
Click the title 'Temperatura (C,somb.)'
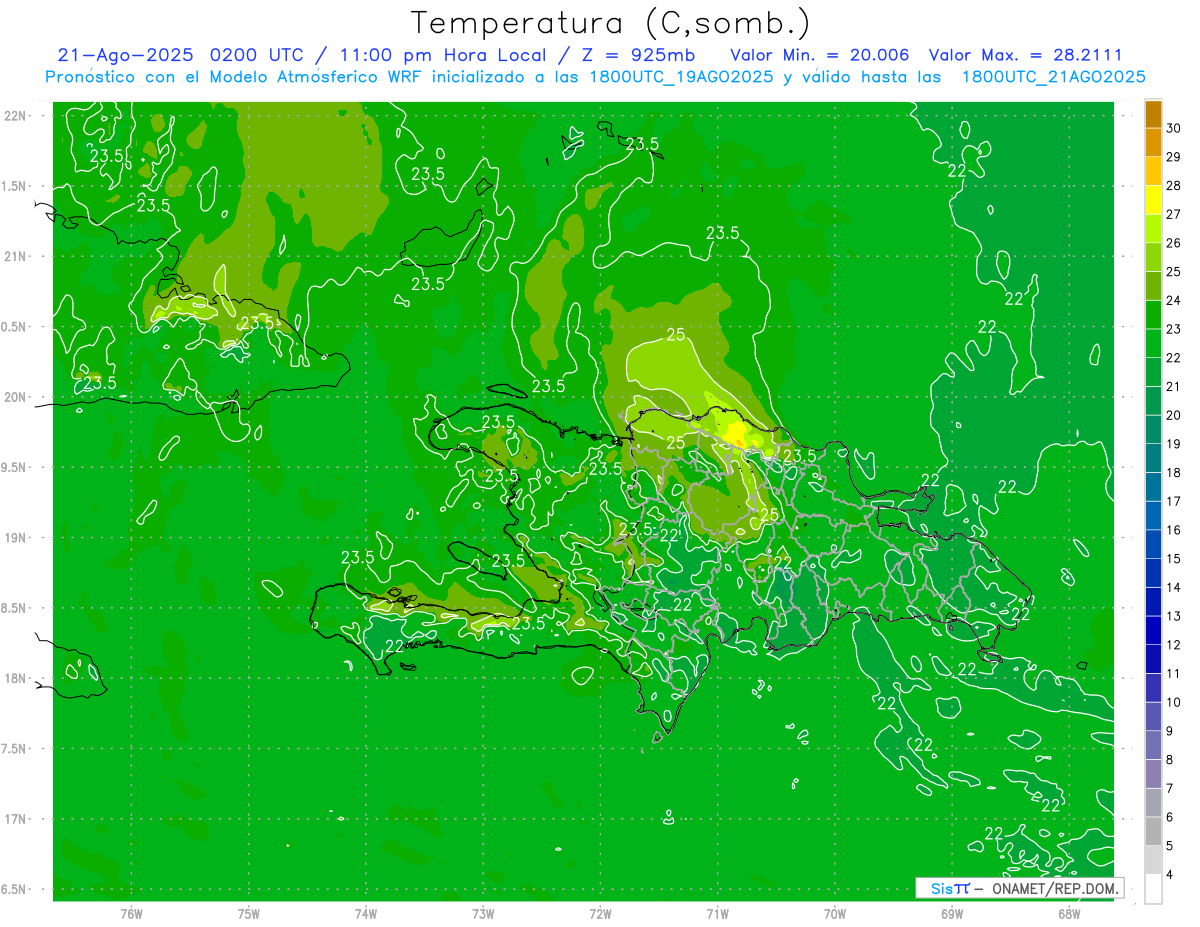(611, 24)
